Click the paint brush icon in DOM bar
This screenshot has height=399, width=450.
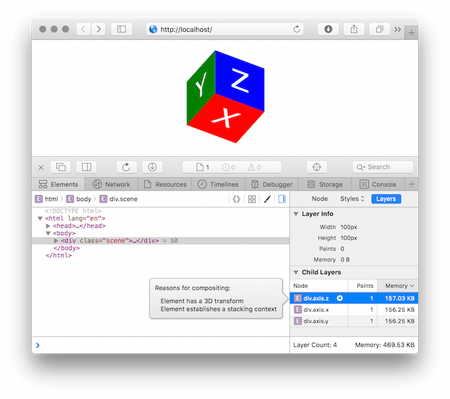(267, 199)
